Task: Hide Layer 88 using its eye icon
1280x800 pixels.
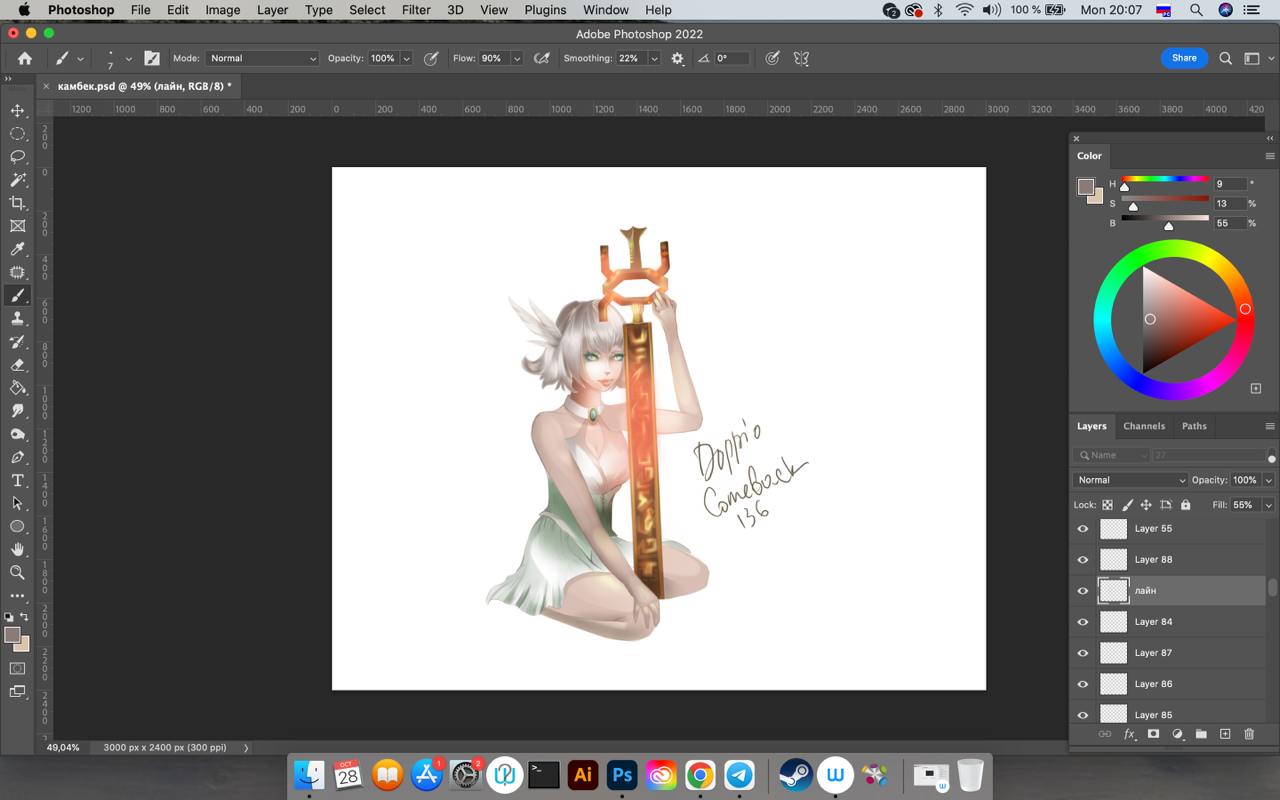Action: point(1082,560)
